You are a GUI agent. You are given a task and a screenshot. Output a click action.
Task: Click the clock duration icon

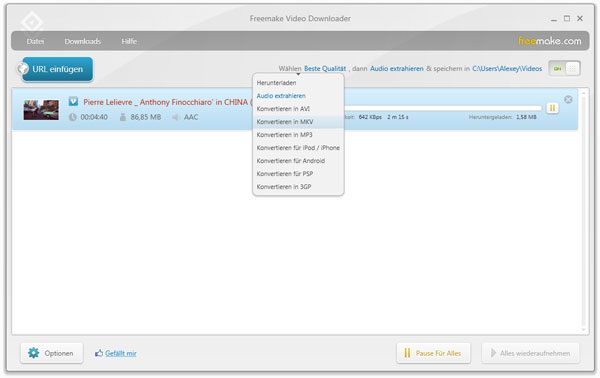pos(73,117)
